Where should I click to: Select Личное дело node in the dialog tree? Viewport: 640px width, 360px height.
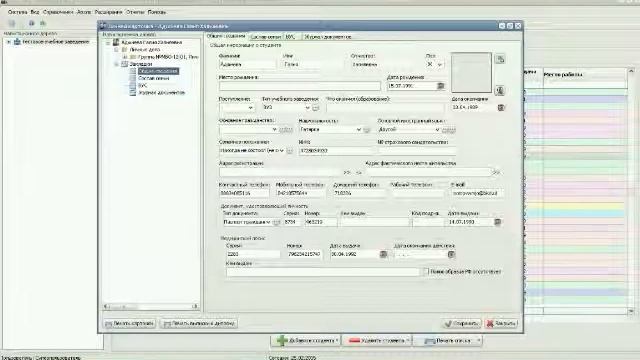tap(144, 49)
